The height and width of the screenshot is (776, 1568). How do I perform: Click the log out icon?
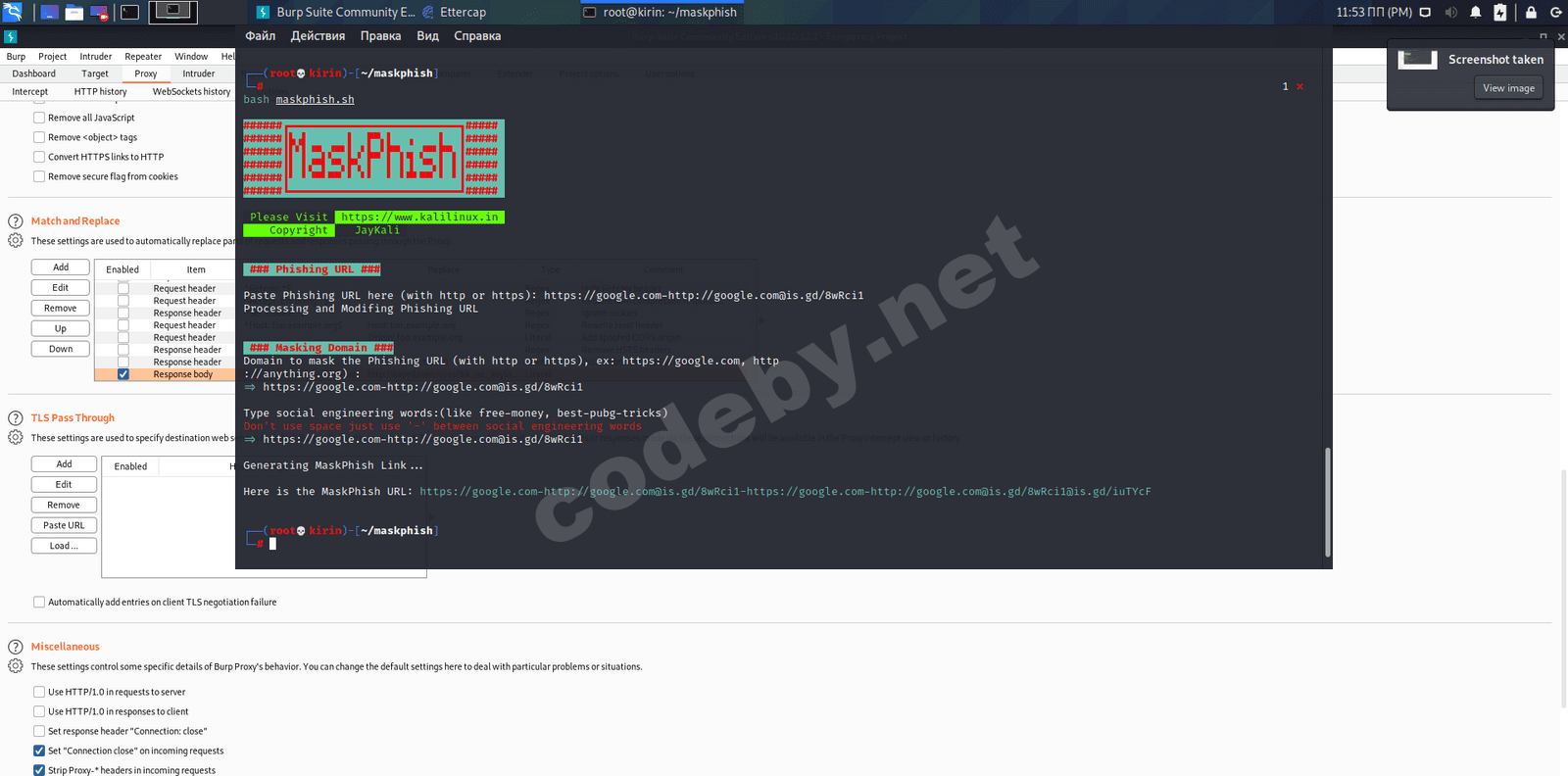tap(1555, 12)
